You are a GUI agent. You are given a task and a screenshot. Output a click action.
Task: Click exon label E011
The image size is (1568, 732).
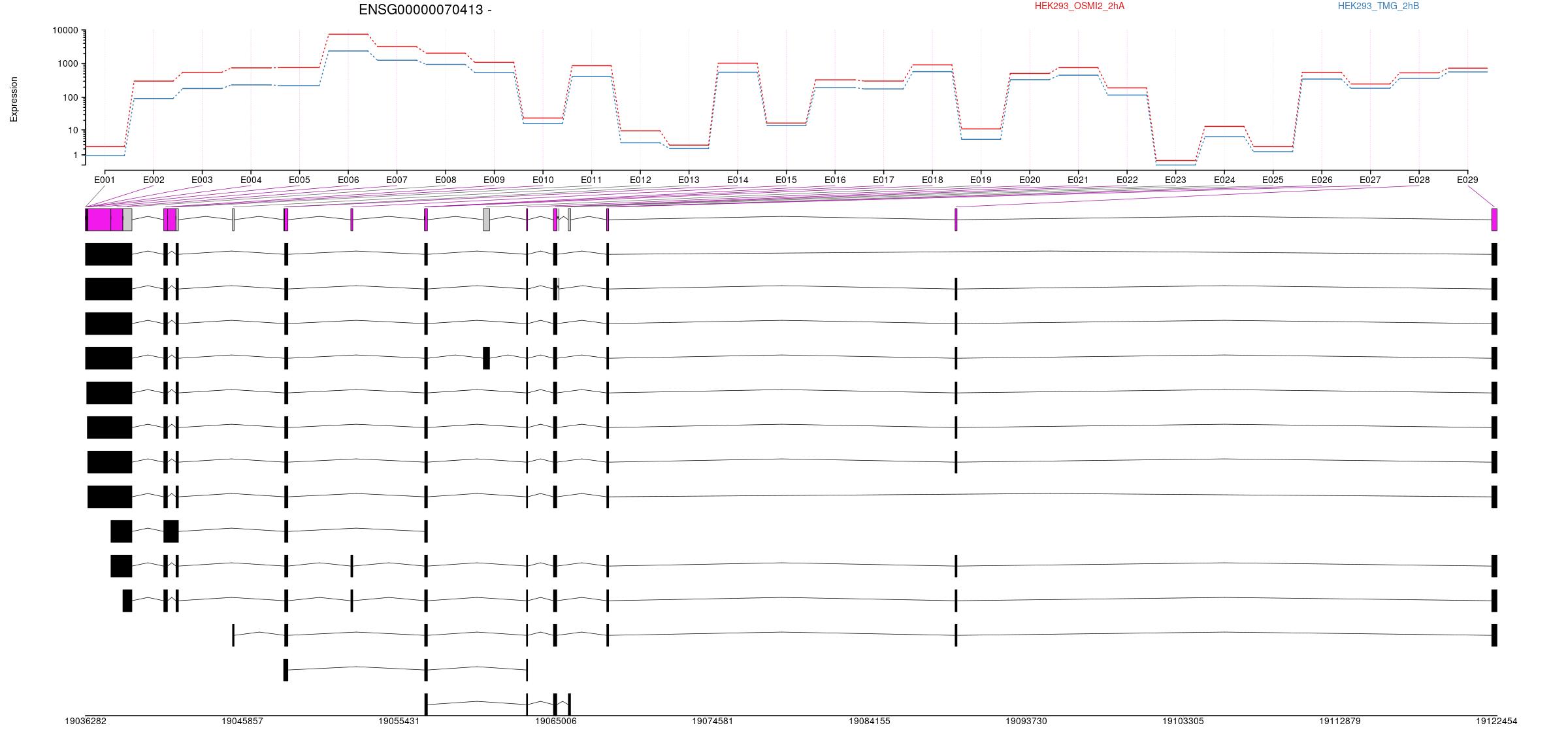tap(591, 180)
